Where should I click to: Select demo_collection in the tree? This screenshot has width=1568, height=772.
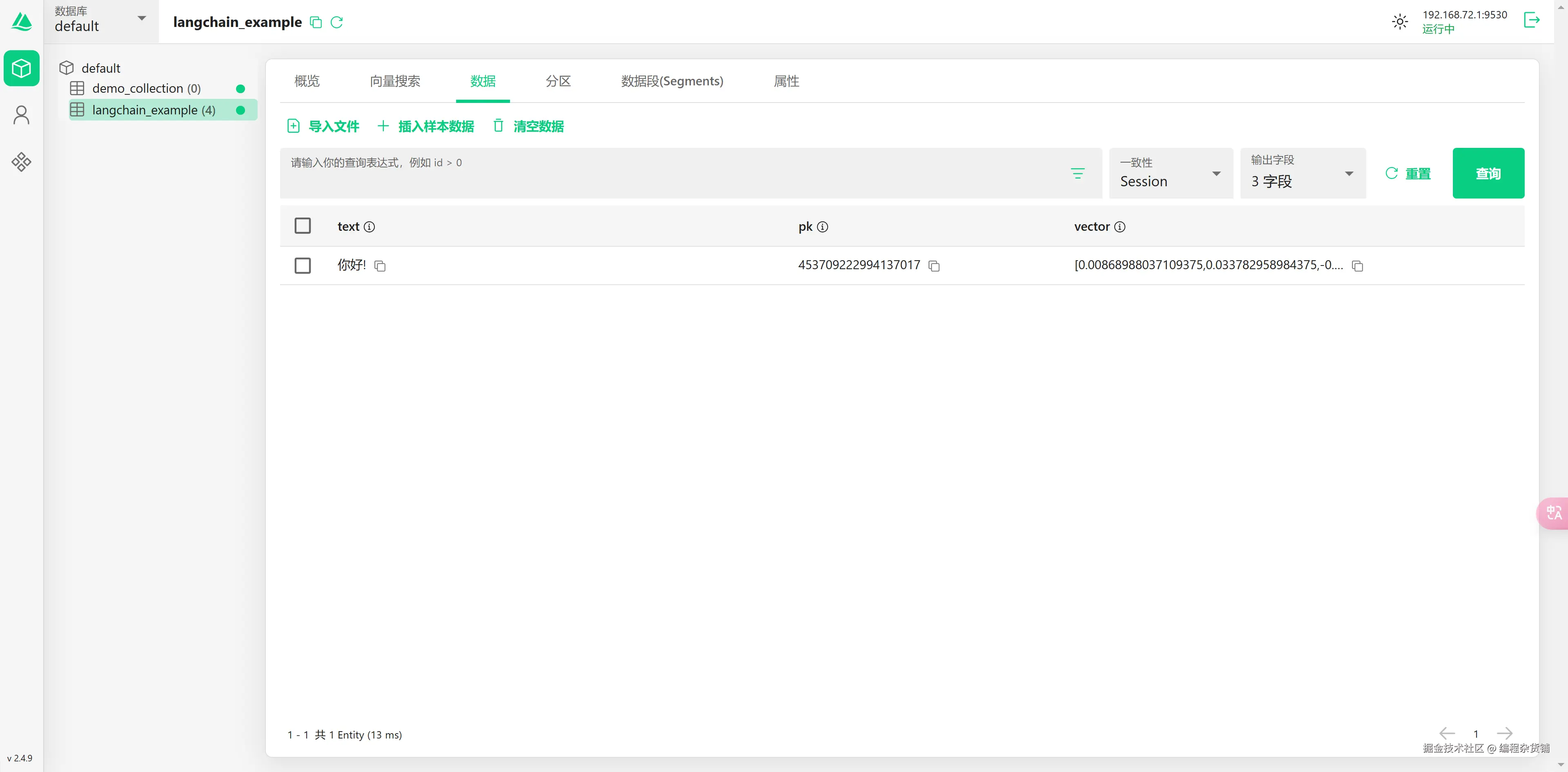click(146, 89)
